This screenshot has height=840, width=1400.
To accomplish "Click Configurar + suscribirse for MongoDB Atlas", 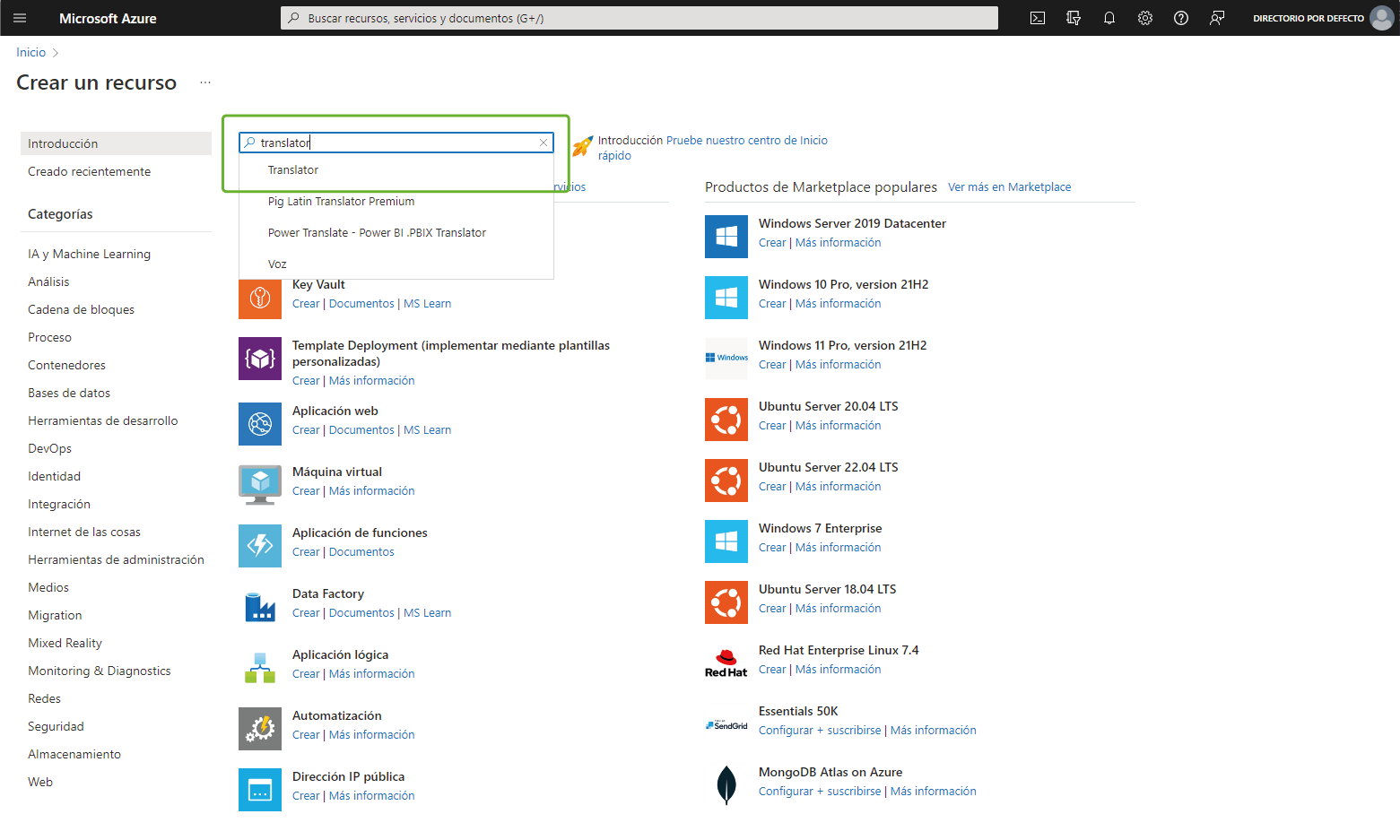I will tap(820, 792).
